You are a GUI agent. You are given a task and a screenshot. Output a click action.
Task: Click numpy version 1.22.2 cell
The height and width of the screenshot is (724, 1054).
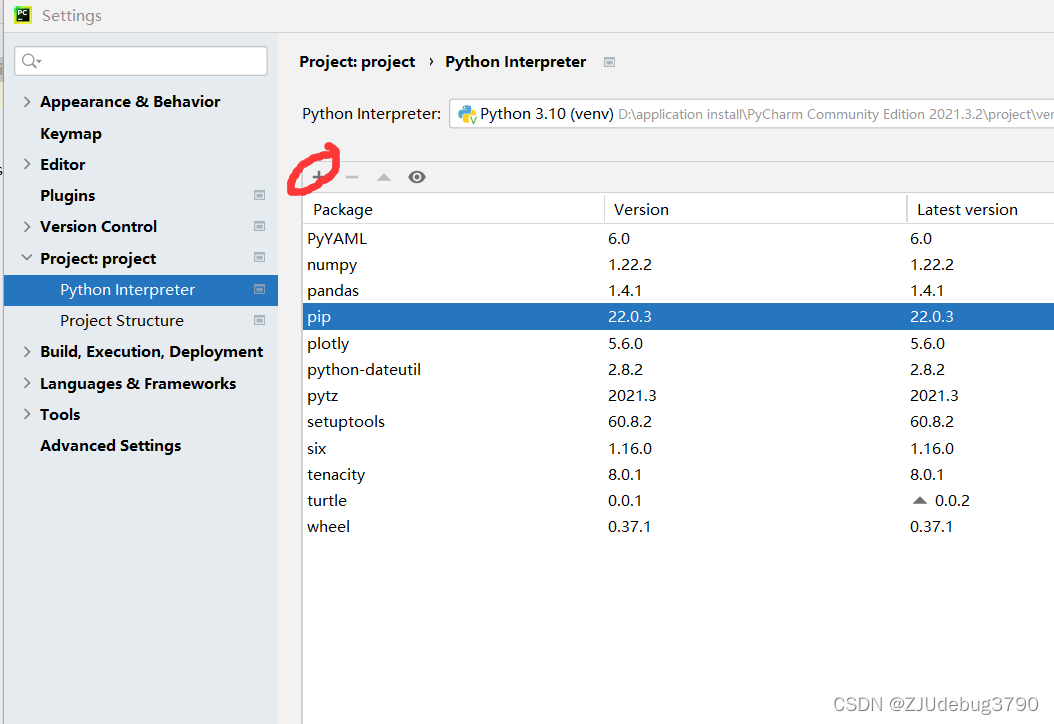click(630, 265)
